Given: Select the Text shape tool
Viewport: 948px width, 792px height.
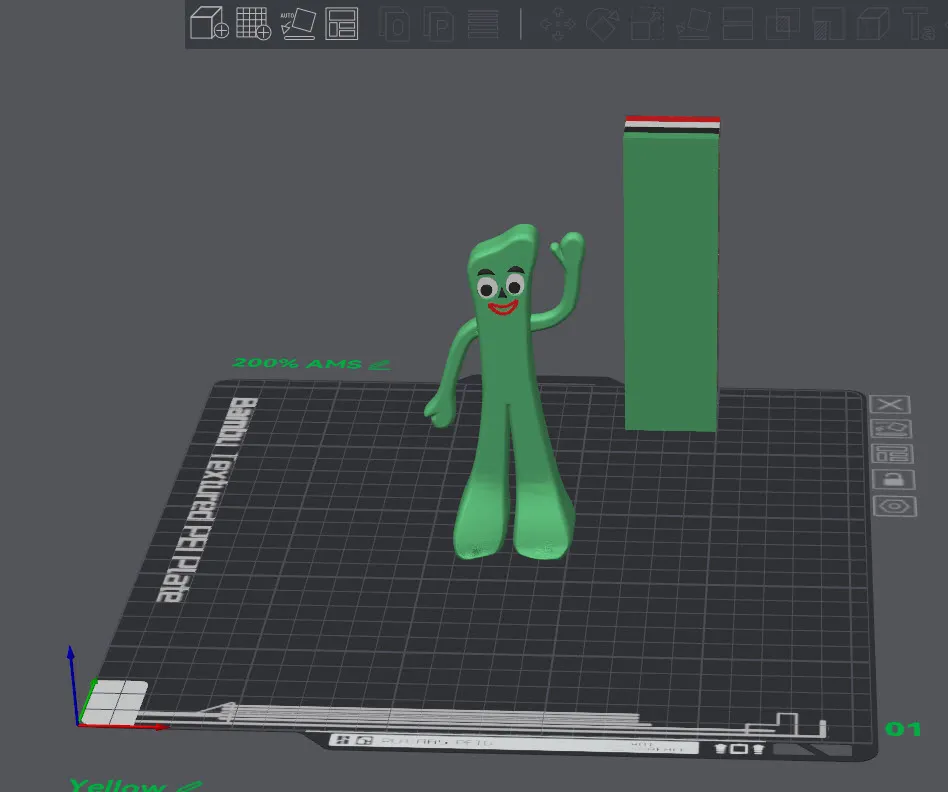Looking at the screenshot, I should click(918, 25).
